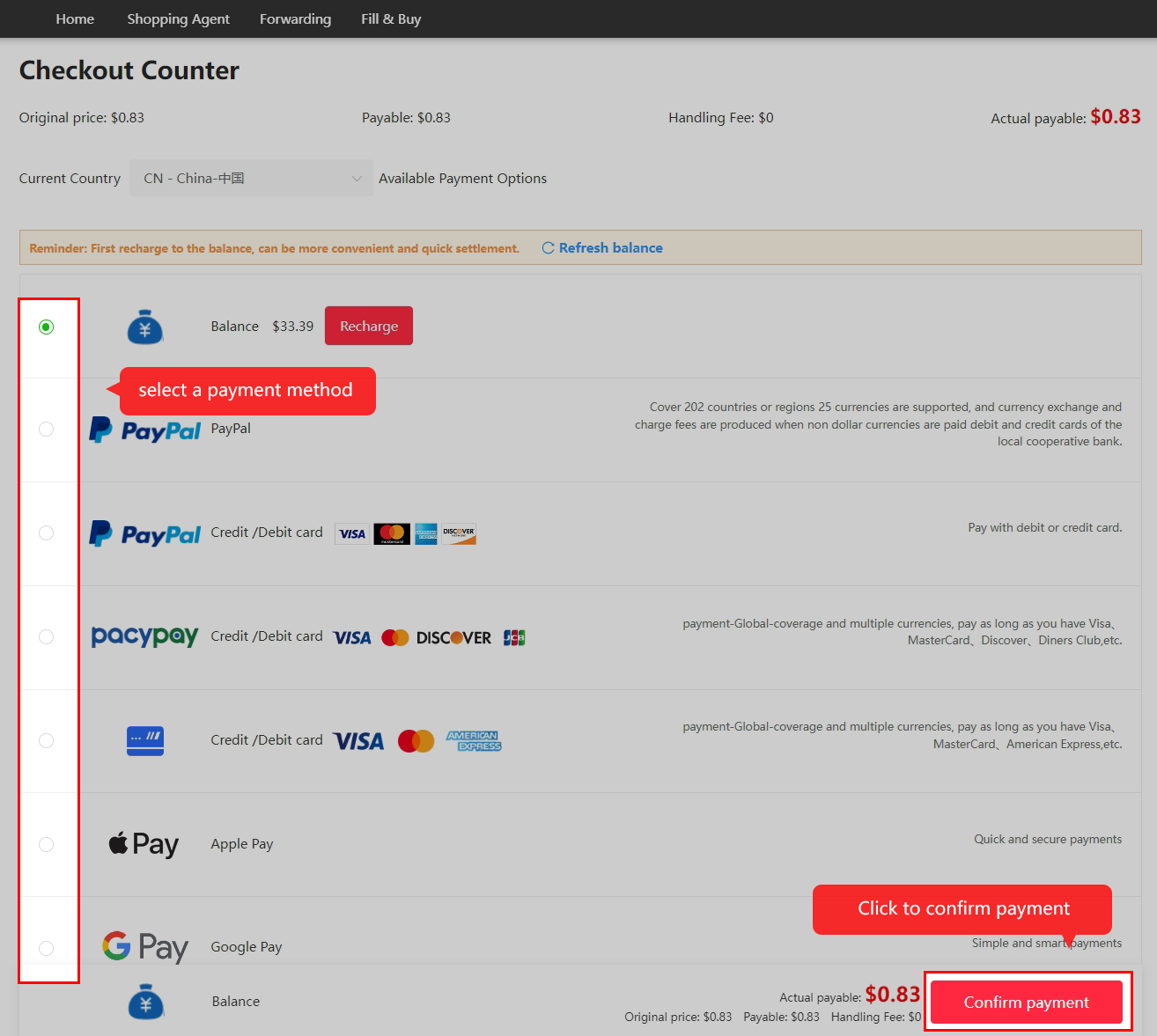
Task: Select the Apple Pay radio button
Action: (x=47, y=844)
